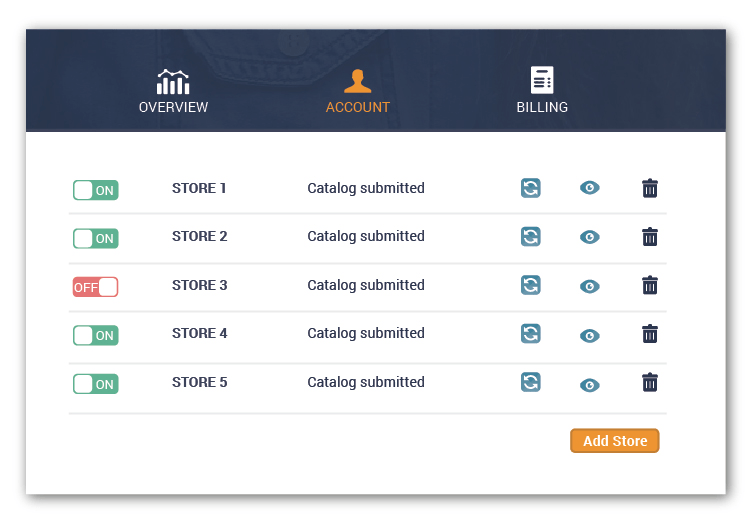Click Store 5 'Catalog submitted' status
This screenshot has height=531, width=750.
[366, 382]
